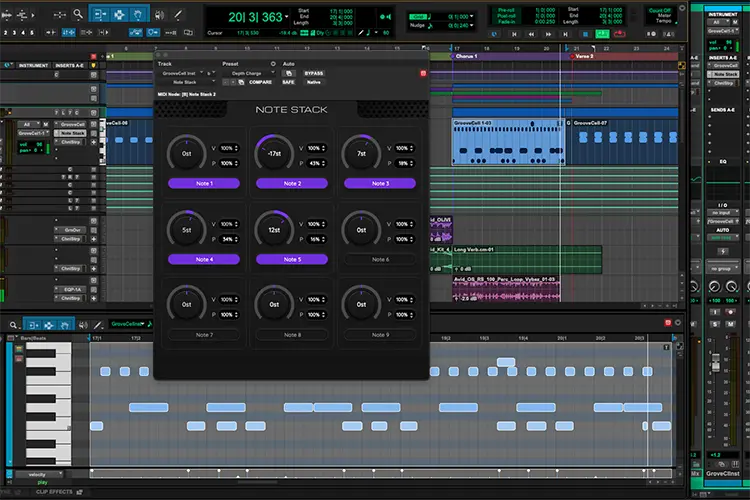750x500 pixels.
Task: Click the Verse 2 marker on timeline
Action: [582, 56]
